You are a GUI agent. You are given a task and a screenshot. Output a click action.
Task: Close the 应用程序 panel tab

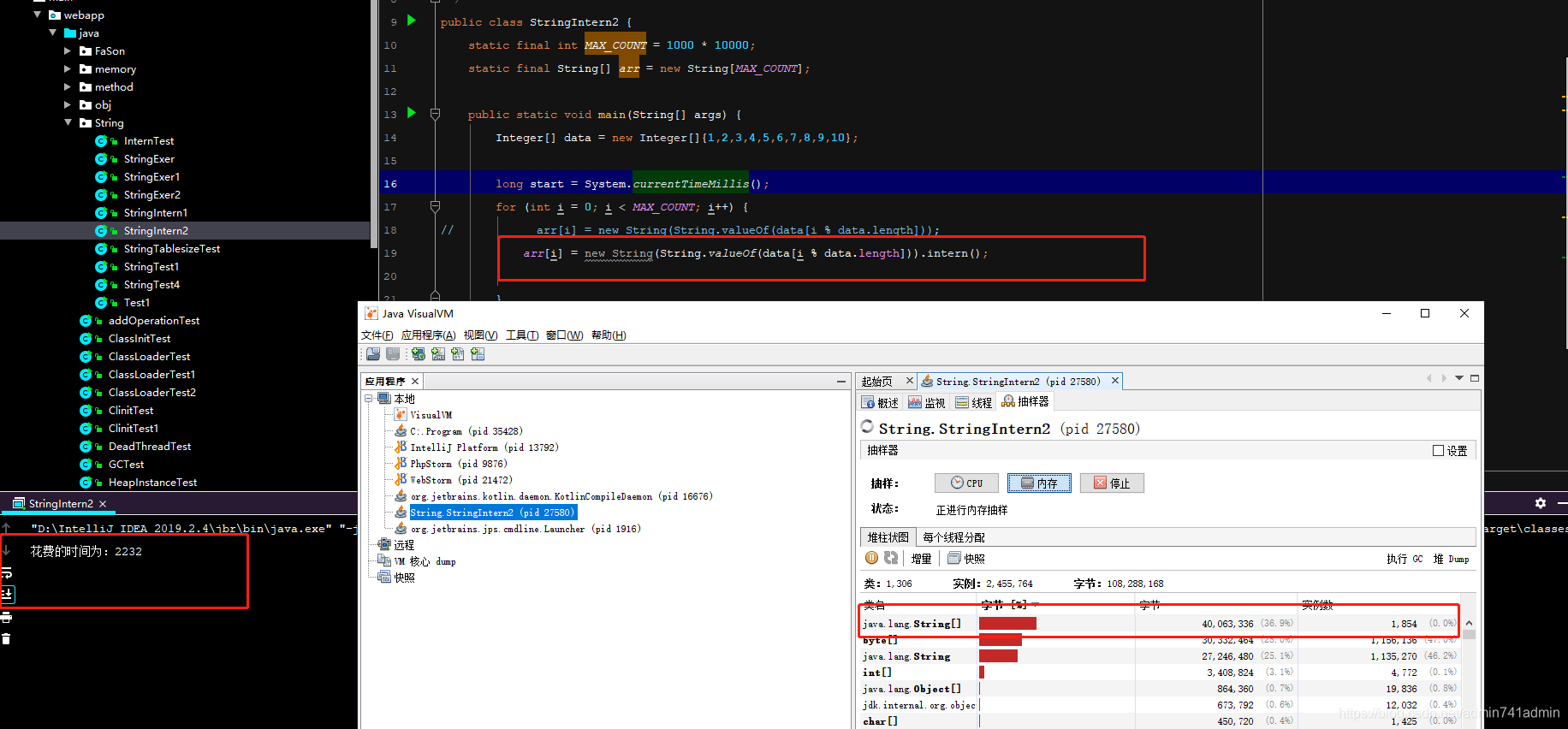coord(415,382)
